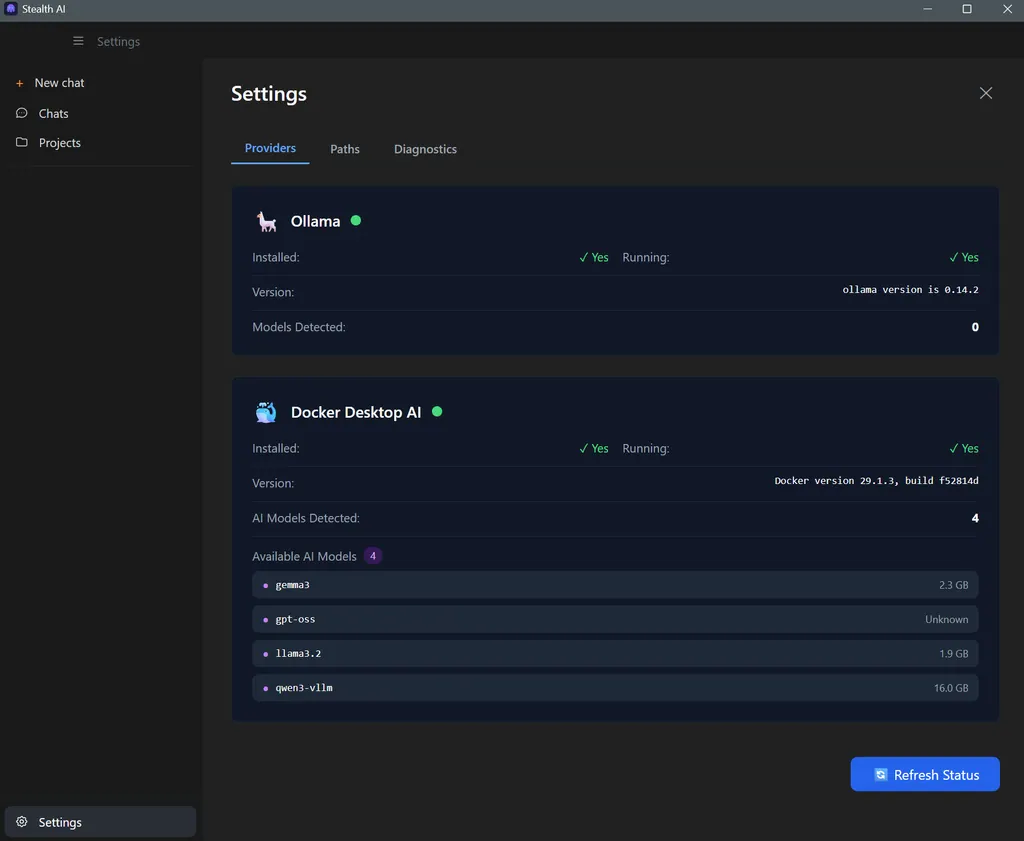Image resolution: width=1024 pixels, height=841 pixels.
Task: Click the Chats speech bubble icon
Action: coord(22,113)
